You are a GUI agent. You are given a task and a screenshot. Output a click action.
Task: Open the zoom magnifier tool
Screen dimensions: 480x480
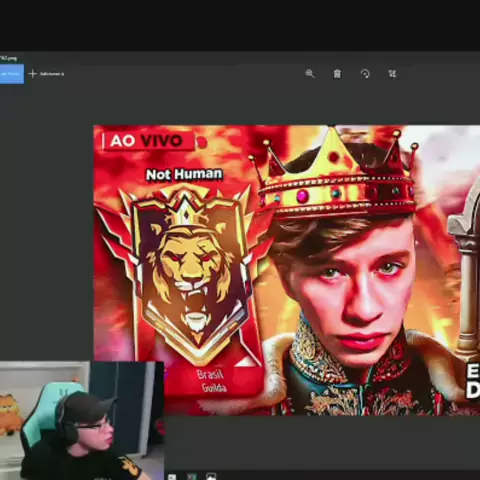pos(310,74)
